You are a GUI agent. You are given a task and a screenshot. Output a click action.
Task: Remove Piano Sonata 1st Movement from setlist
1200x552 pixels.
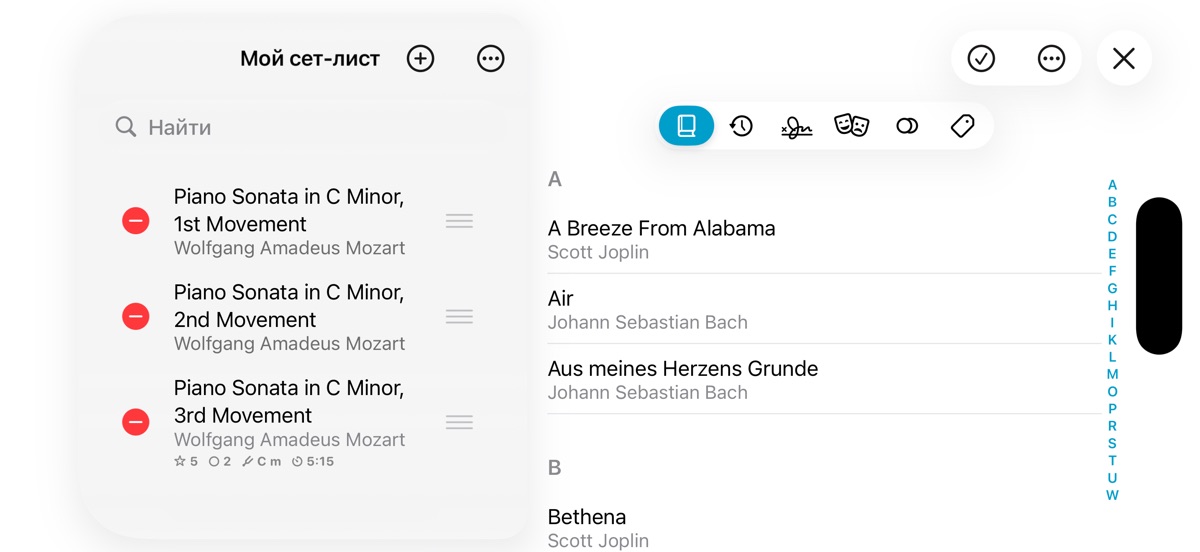click(x=136, y=221)
